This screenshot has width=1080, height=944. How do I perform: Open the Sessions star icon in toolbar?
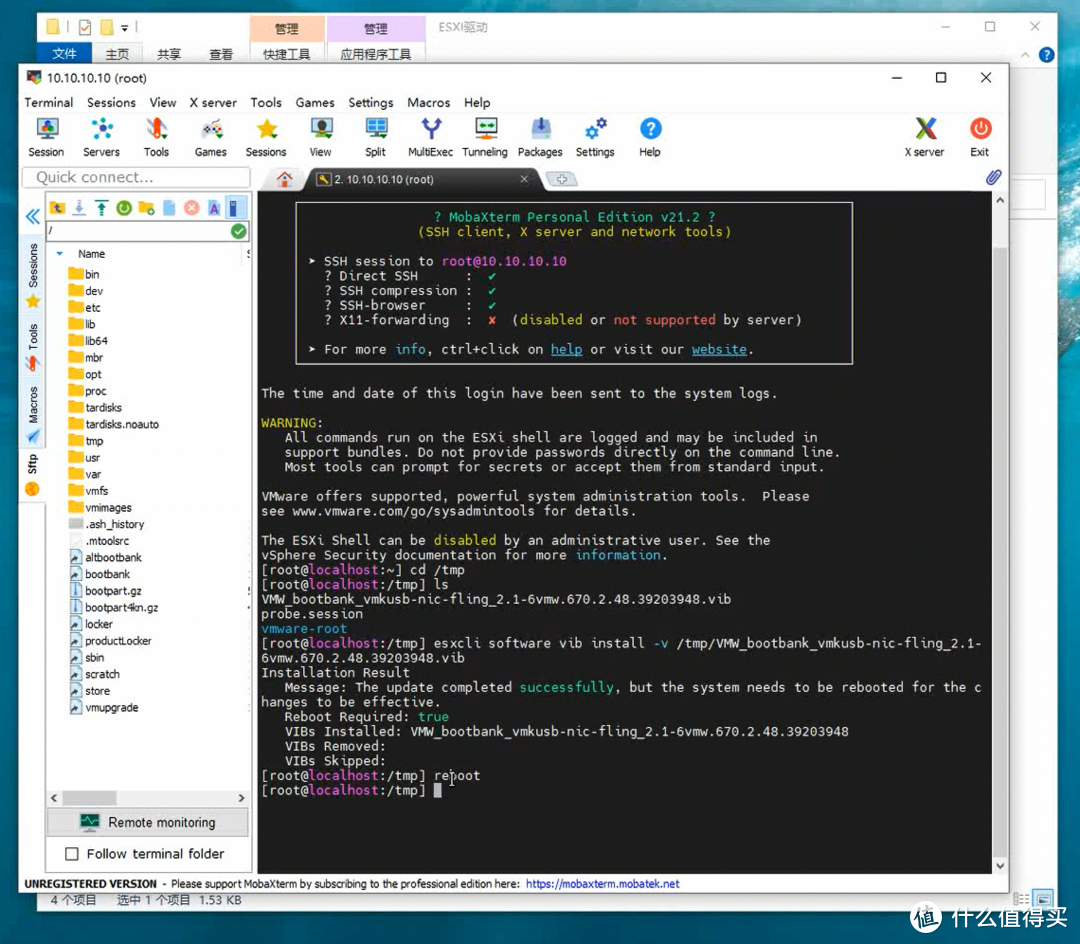pos(266,137)
